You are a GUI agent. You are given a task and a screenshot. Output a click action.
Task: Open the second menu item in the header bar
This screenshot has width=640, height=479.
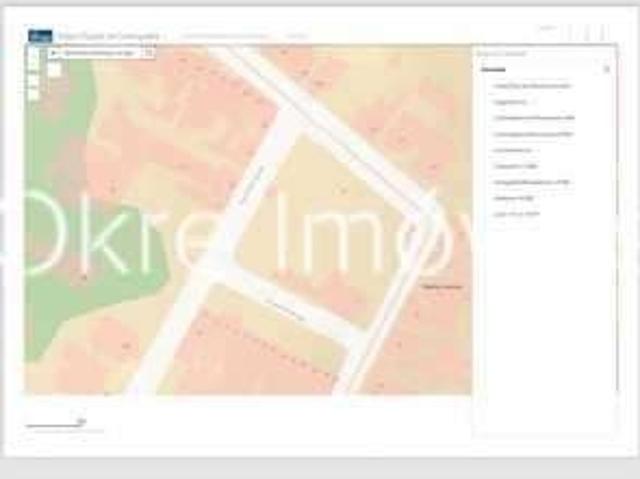[297, 36]
